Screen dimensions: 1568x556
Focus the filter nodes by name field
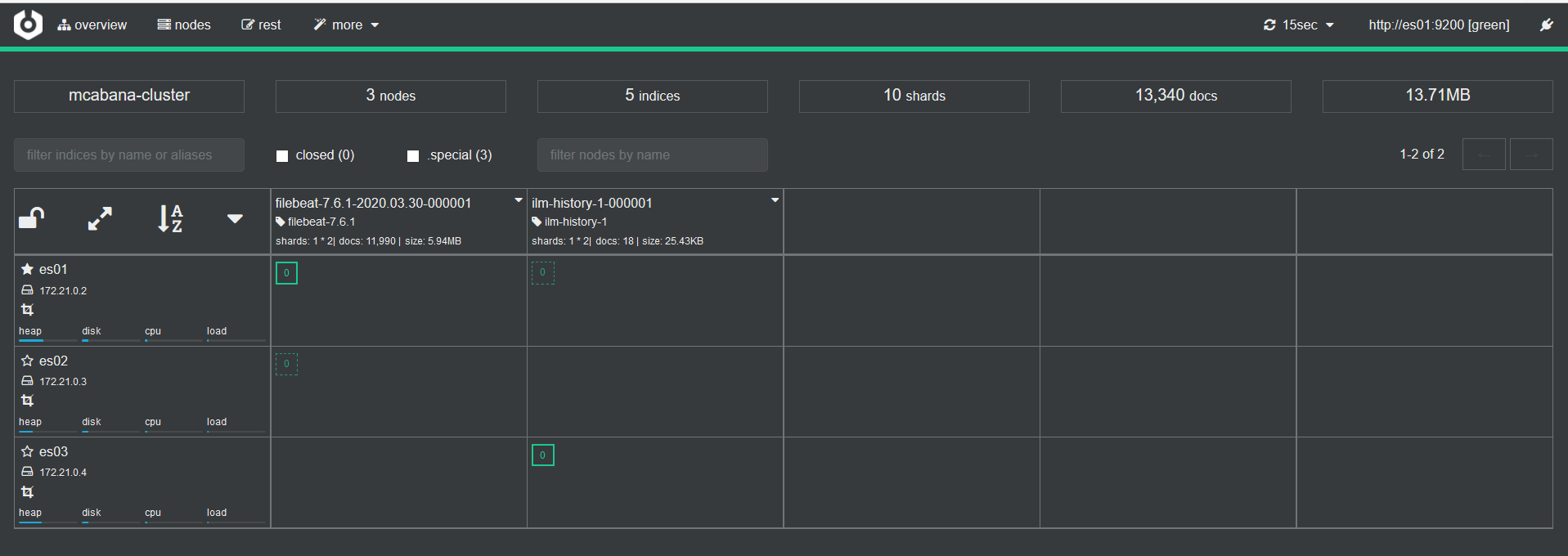pyautogui.click(x=652, y=155)
